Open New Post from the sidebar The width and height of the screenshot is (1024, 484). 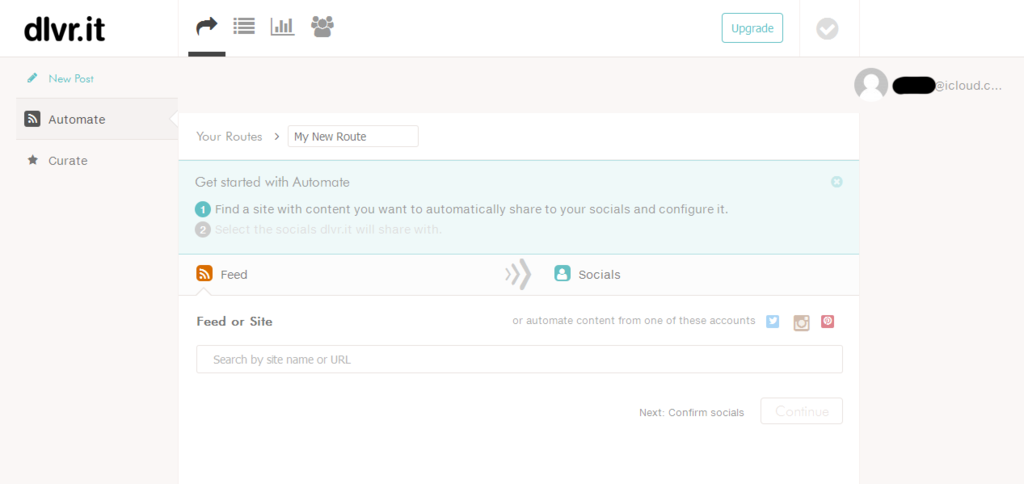(71, 78)
